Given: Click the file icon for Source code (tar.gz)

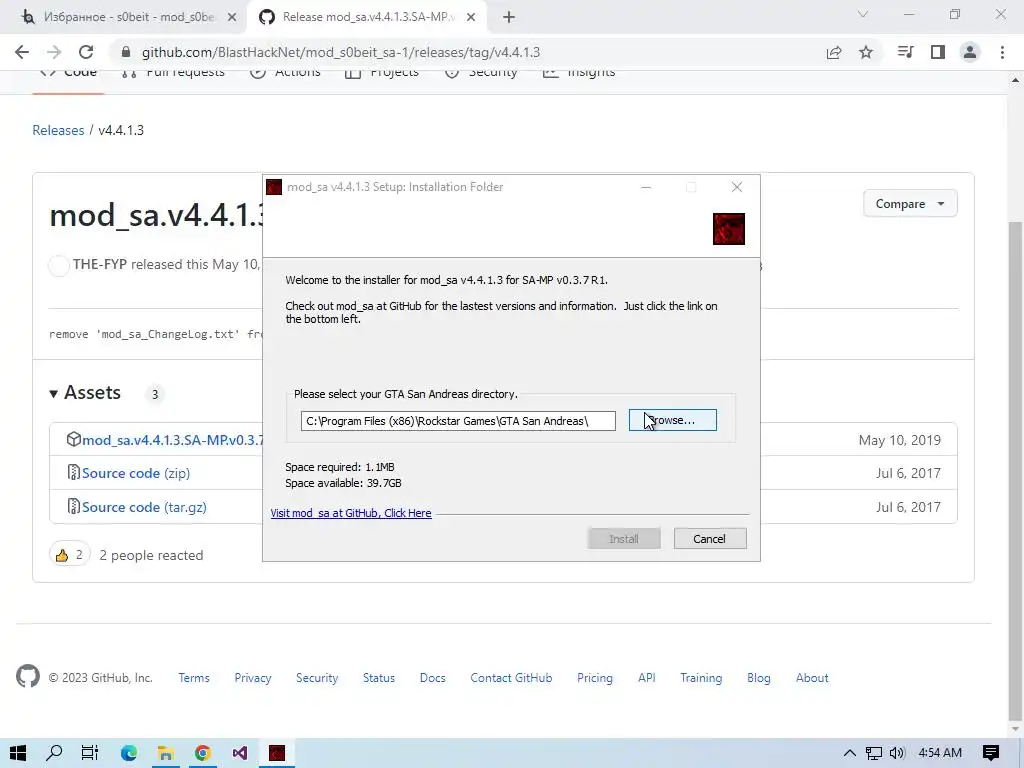Looking at the screenshot, I should point(74,506).
